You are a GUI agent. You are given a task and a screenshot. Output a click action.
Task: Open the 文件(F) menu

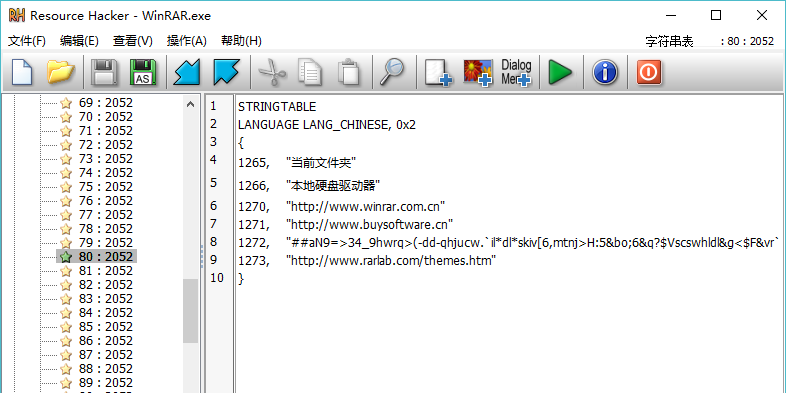click(x=27, y=41)
